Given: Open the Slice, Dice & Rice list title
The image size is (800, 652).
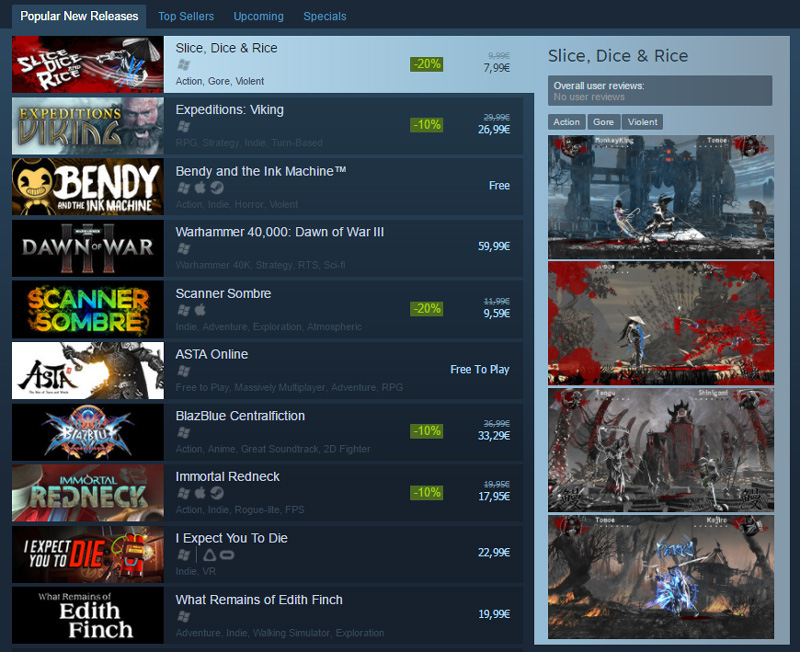Looking at the screenshot, I should click(227, 48).
